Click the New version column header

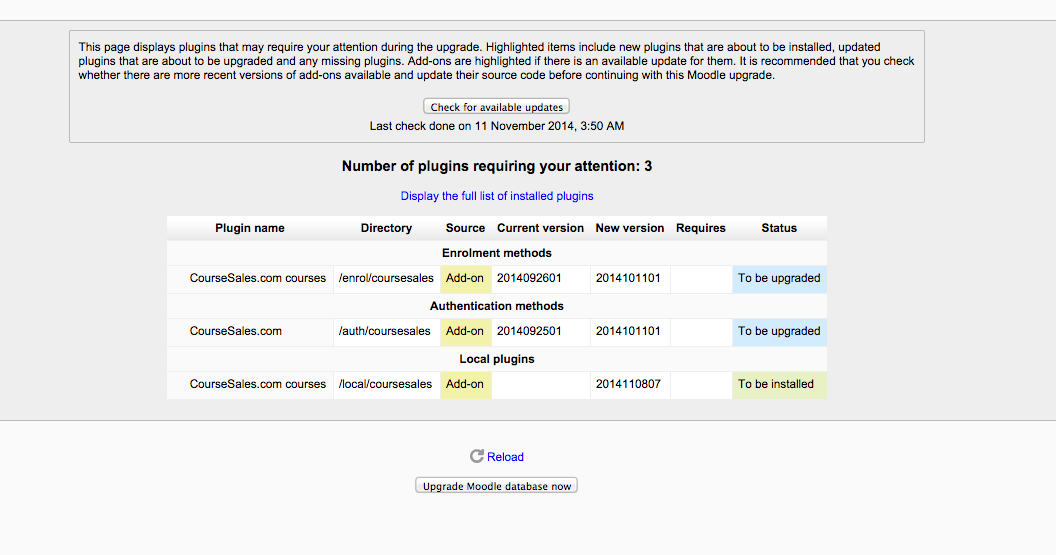[x=630, y=228]
